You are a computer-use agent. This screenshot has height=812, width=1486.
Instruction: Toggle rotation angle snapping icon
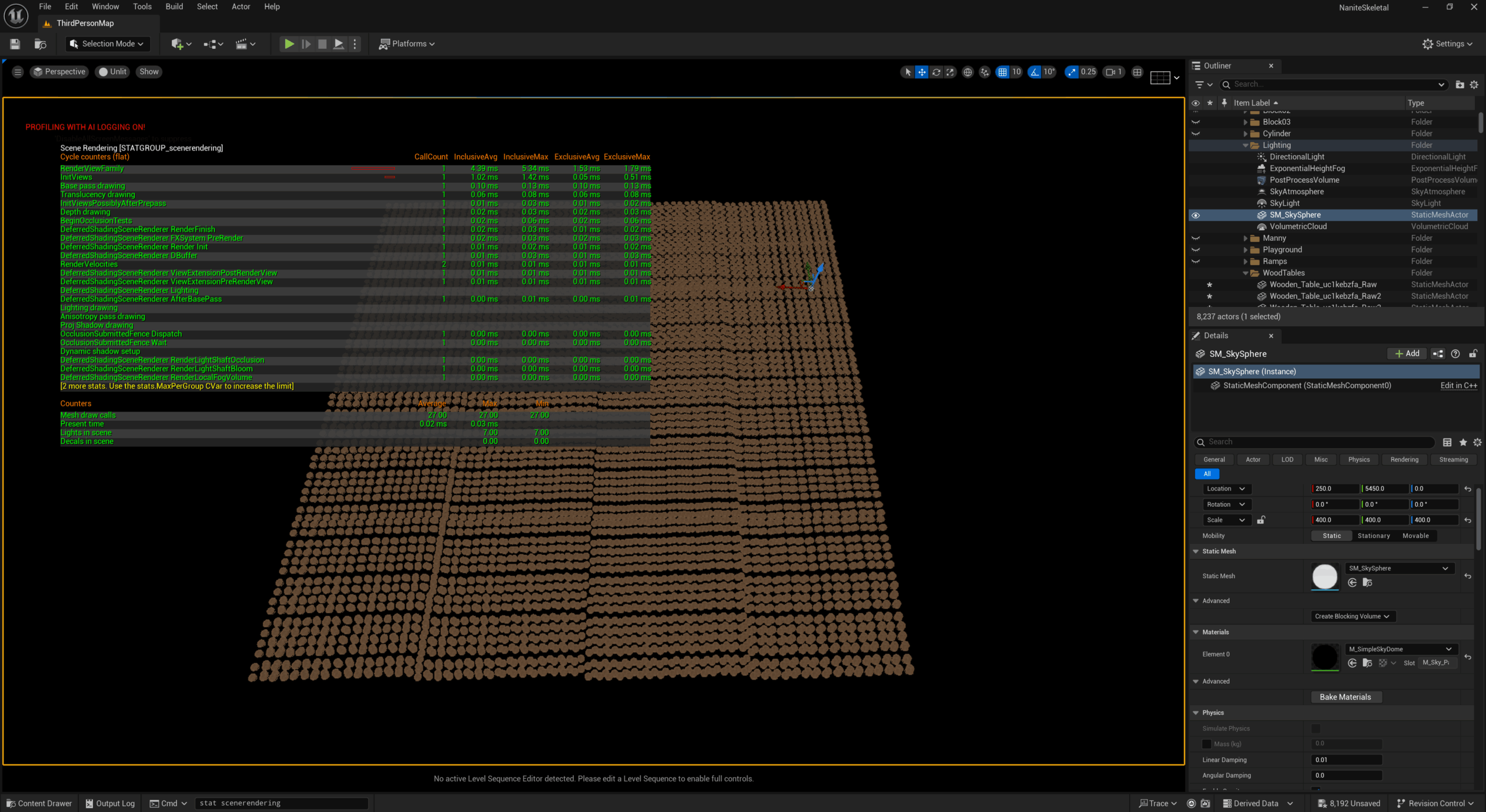(x=1034, y=72)
